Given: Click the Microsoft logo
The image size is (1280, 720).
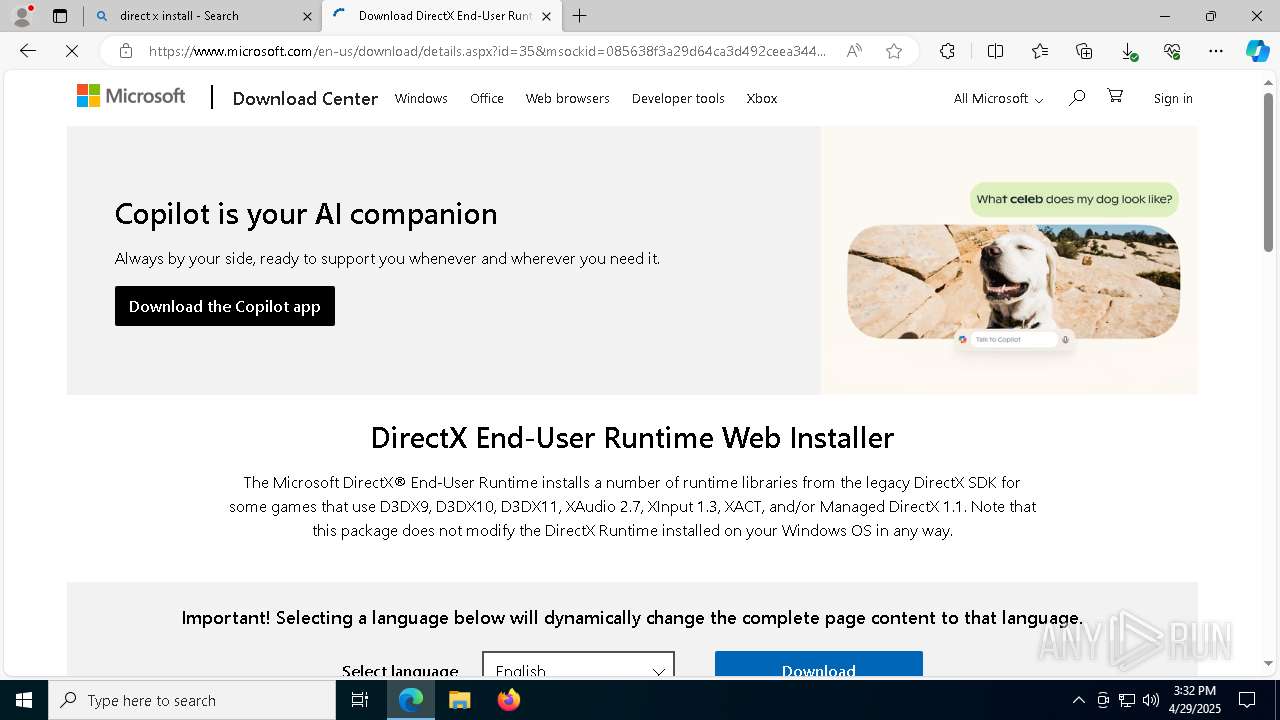Looking at the screenshot, I should pyautogui.click(x=131, y=96).
